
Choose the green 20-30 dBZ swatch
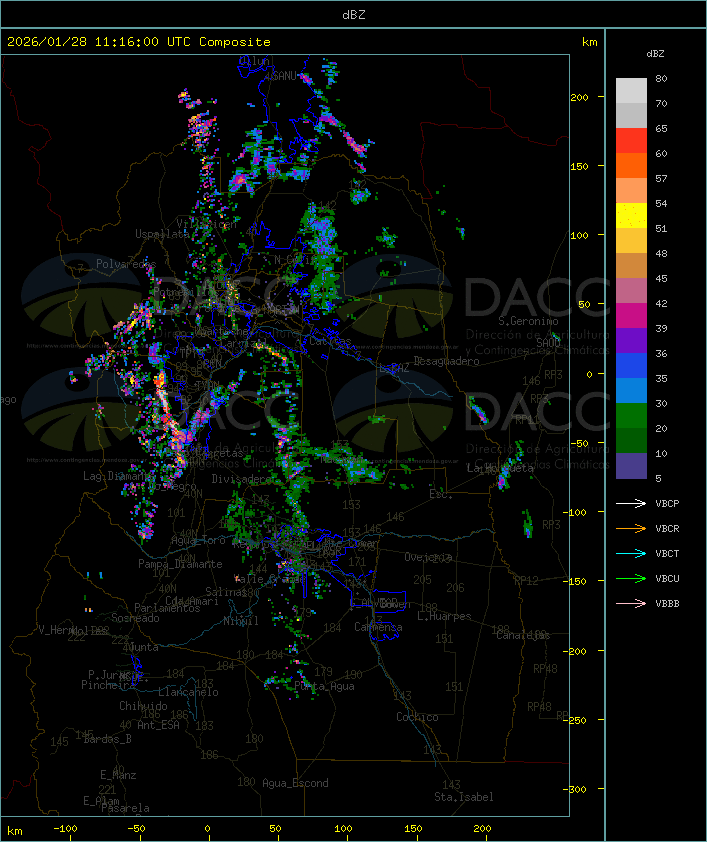(631, 416)
